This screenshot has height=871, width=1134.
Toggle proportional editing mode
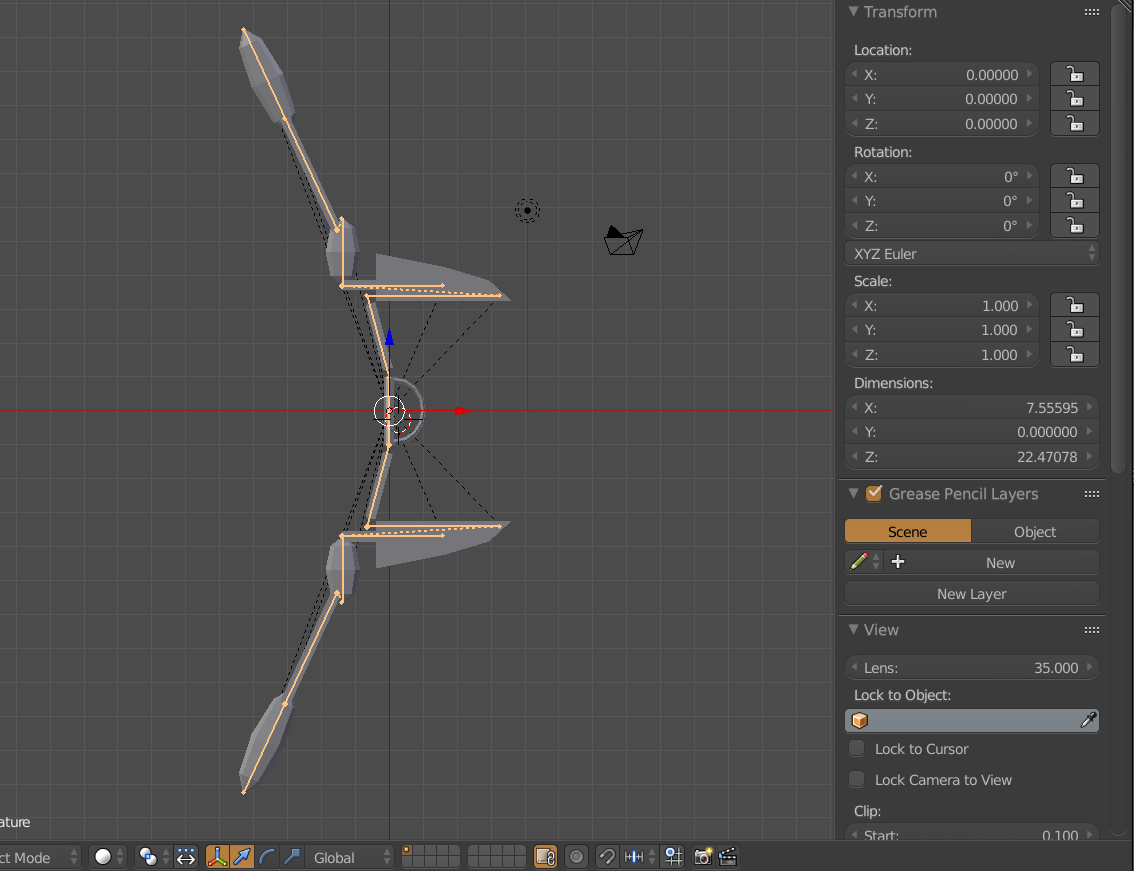pos(576,857)
